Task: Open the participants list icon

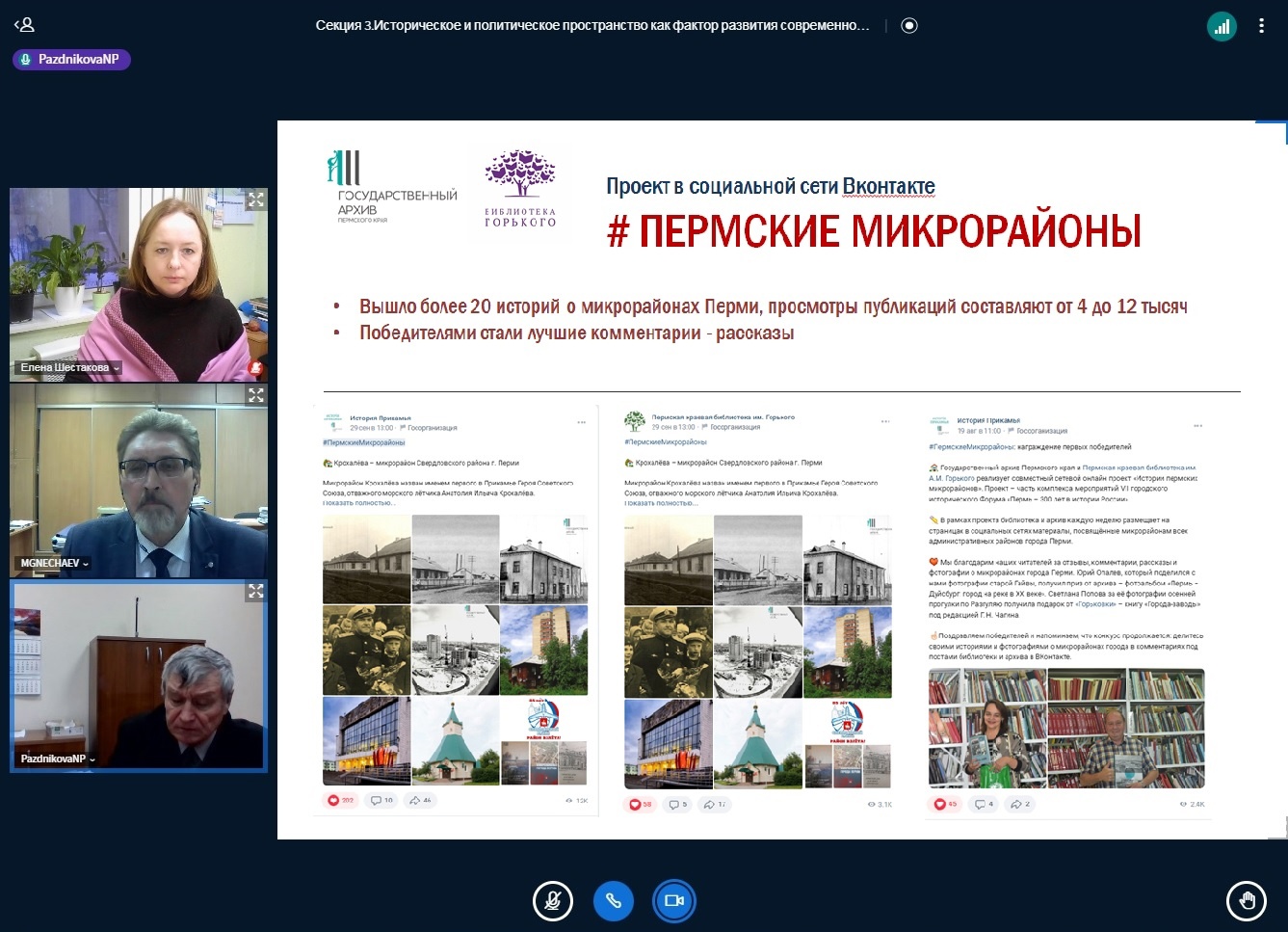Action: pos(24,25)
